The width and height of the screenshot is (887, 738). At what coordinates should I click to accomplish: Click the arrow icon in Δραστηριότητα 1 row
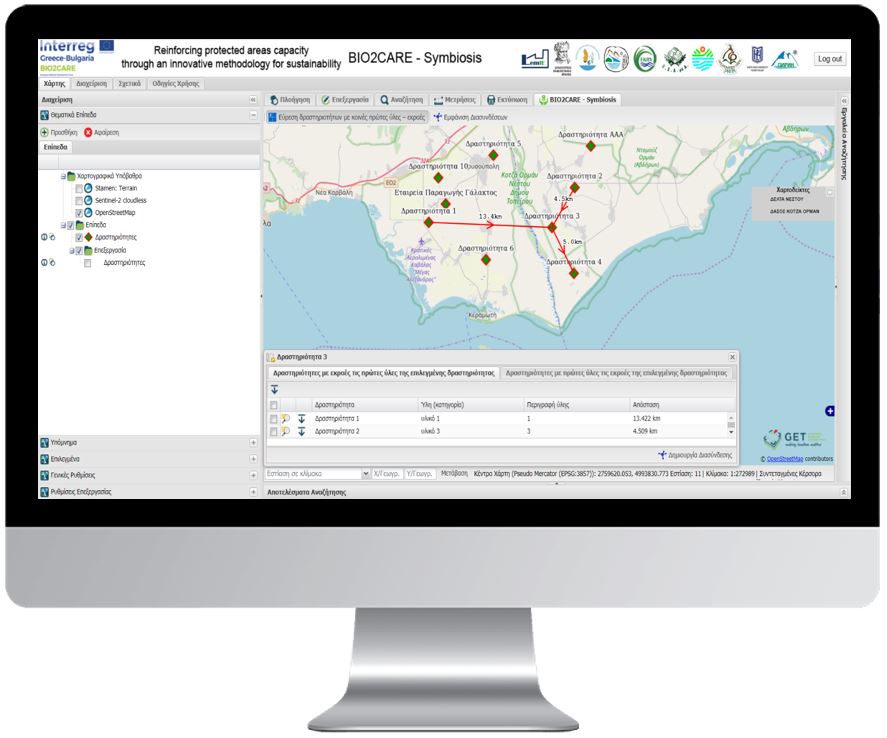pyautogui.click(x=302, y=419)
